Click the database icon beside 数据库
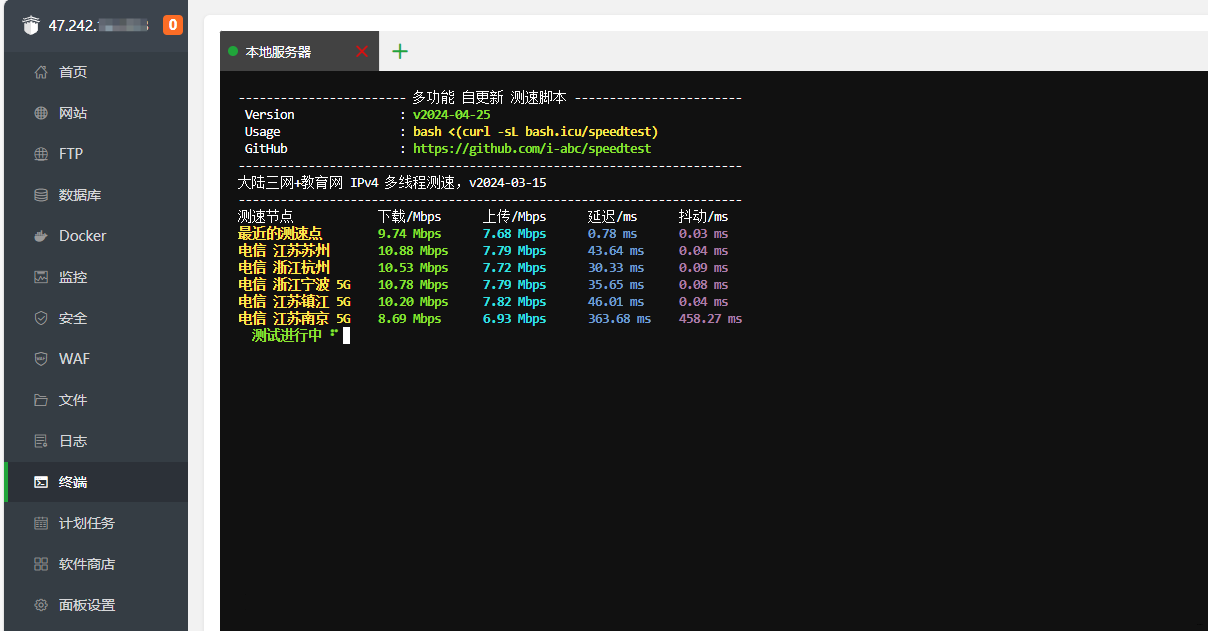The image size is (1208, 631). click(x=41, y=195)
